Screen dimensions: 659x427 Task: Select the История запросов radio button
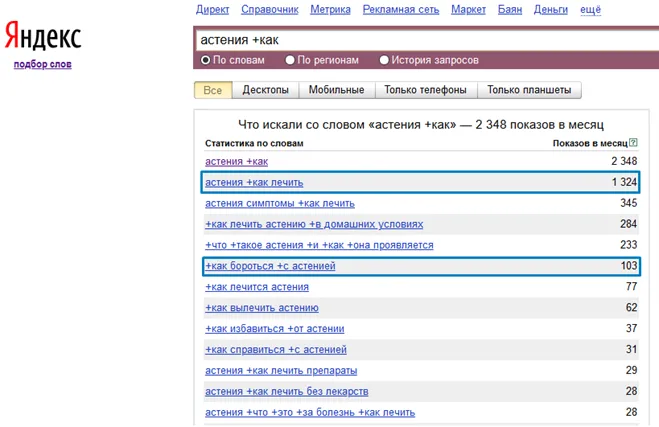[384, 60]
